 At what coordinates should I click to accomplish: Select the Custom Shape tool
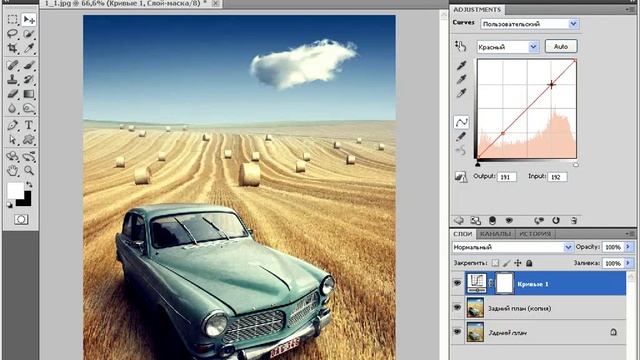pos(29,140)
